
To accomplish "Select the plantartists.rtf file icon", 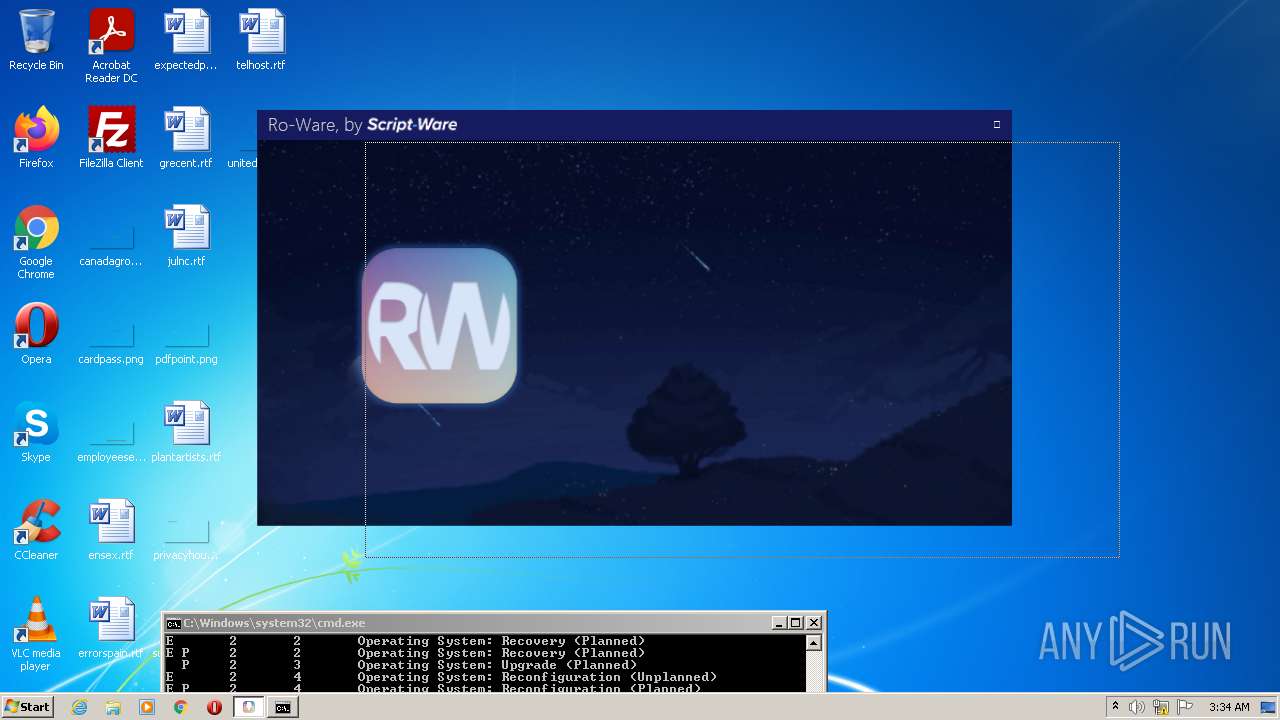I will pos(186,432).
